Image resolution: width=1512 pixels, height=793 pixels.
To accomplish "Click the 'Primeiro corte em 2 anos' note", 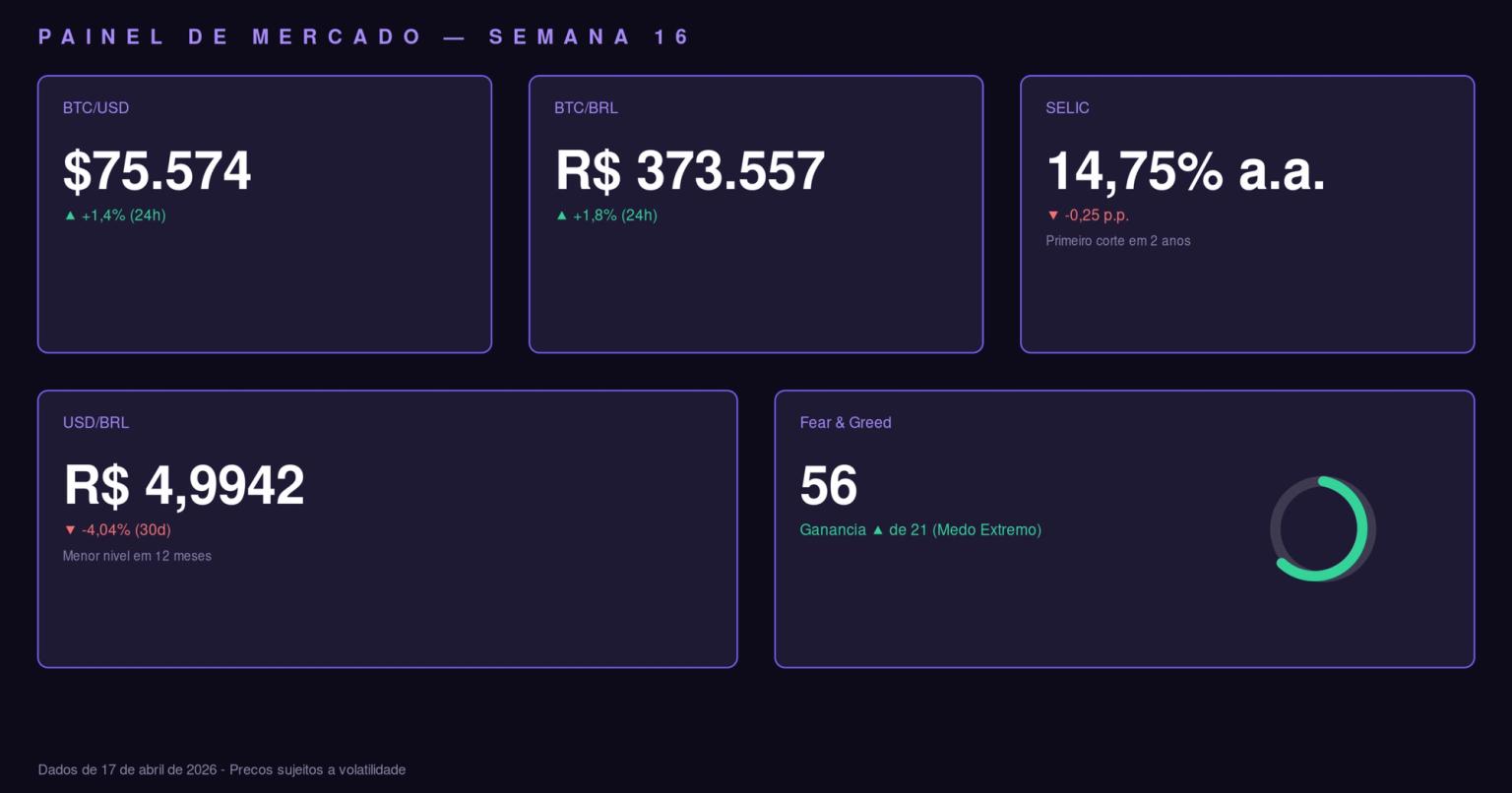I will click(x=1118, y=241).
